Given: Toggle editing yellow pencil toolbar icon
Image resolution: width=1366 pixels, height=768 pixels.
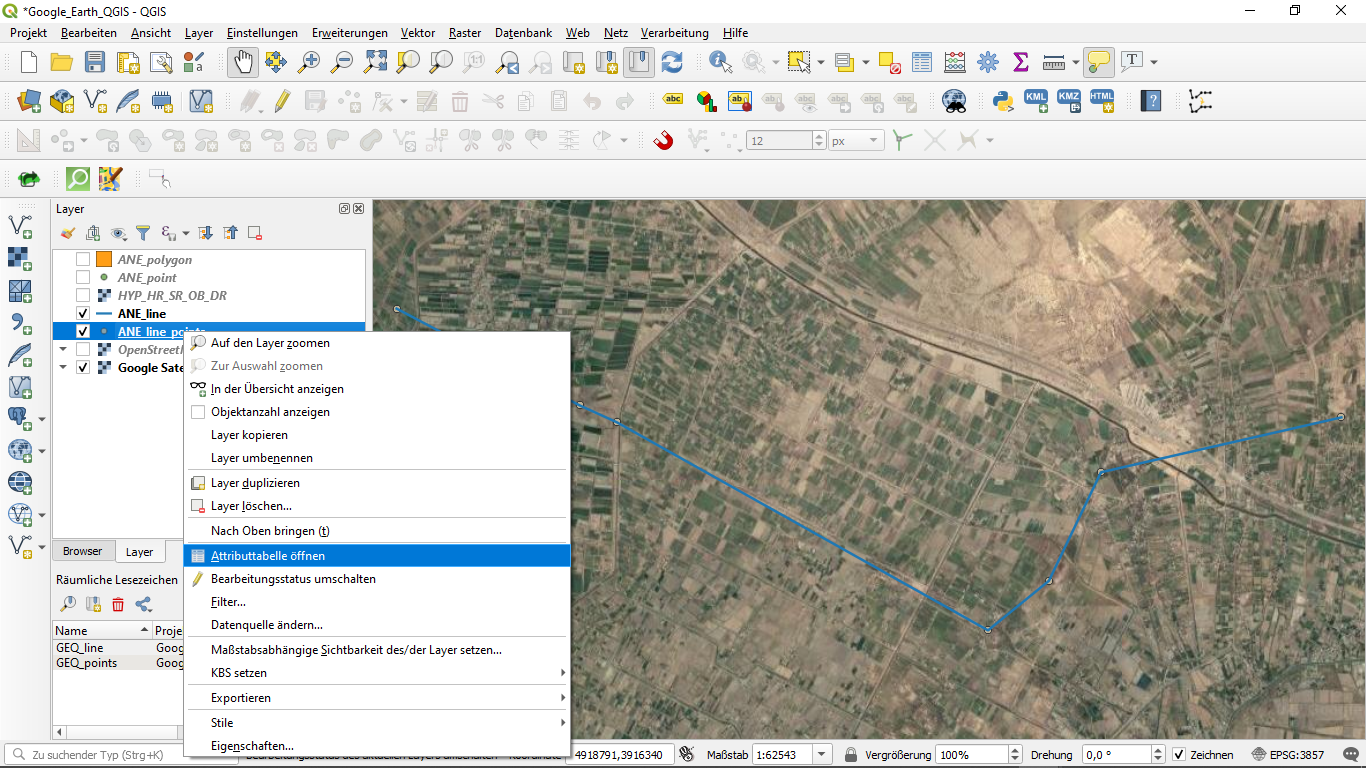Looking at the screenshot, I should 282,101.
